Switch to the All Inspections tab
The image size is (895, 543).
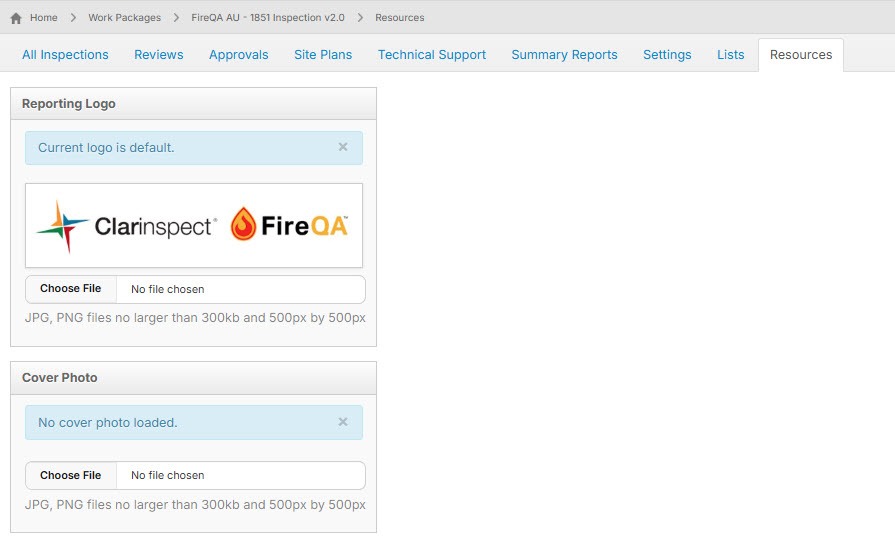tap(65, 55)
